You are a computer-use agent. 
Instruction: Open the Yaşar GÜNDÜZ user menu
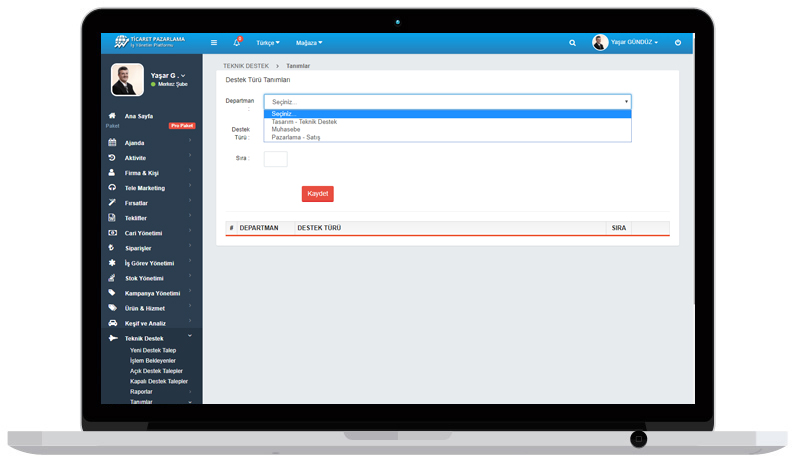click(635, 42)
